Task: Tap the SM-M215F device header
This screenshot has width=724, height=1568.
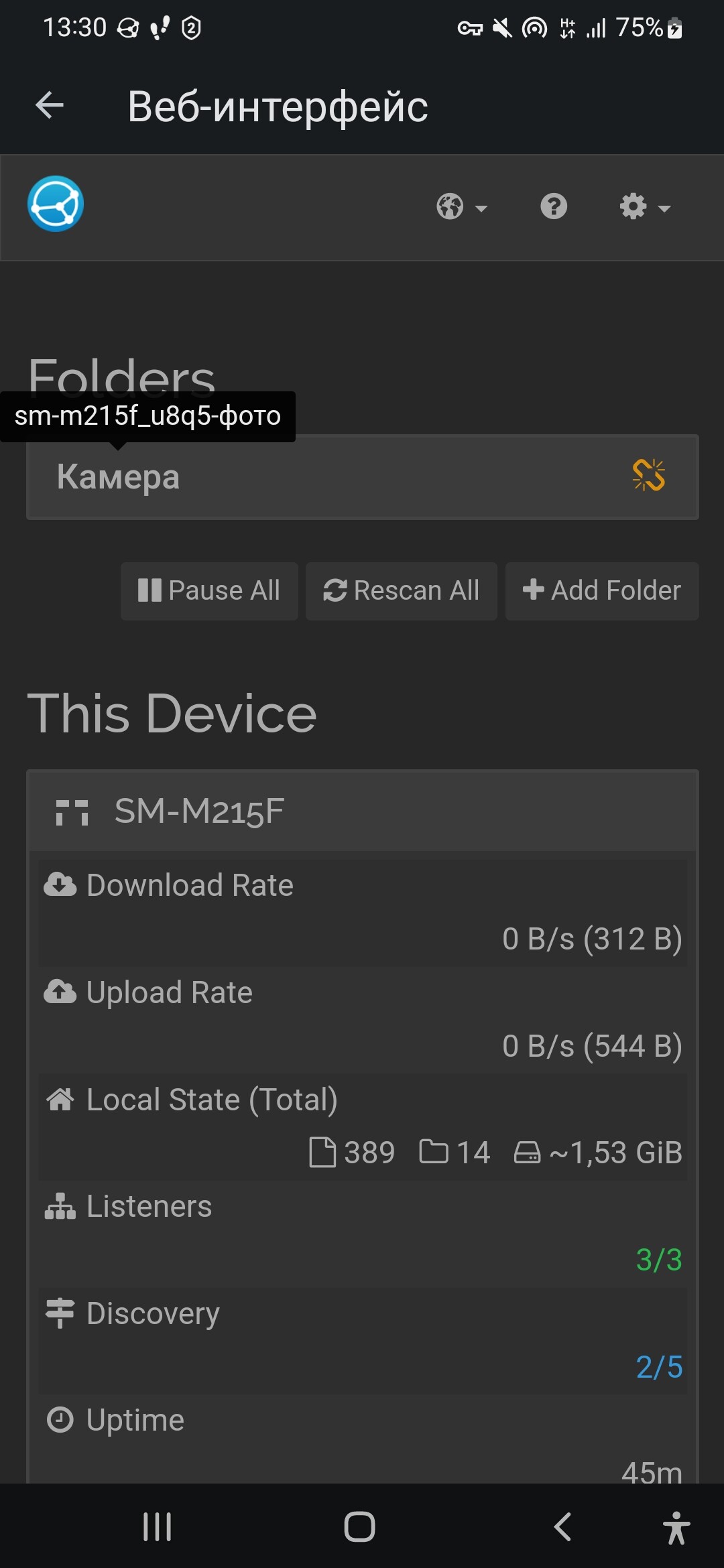Action: click(362, 811)
